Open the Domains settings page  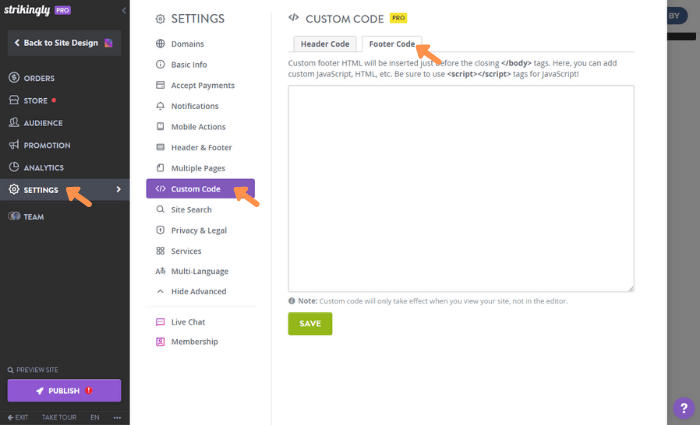click(x=188, y=44)
